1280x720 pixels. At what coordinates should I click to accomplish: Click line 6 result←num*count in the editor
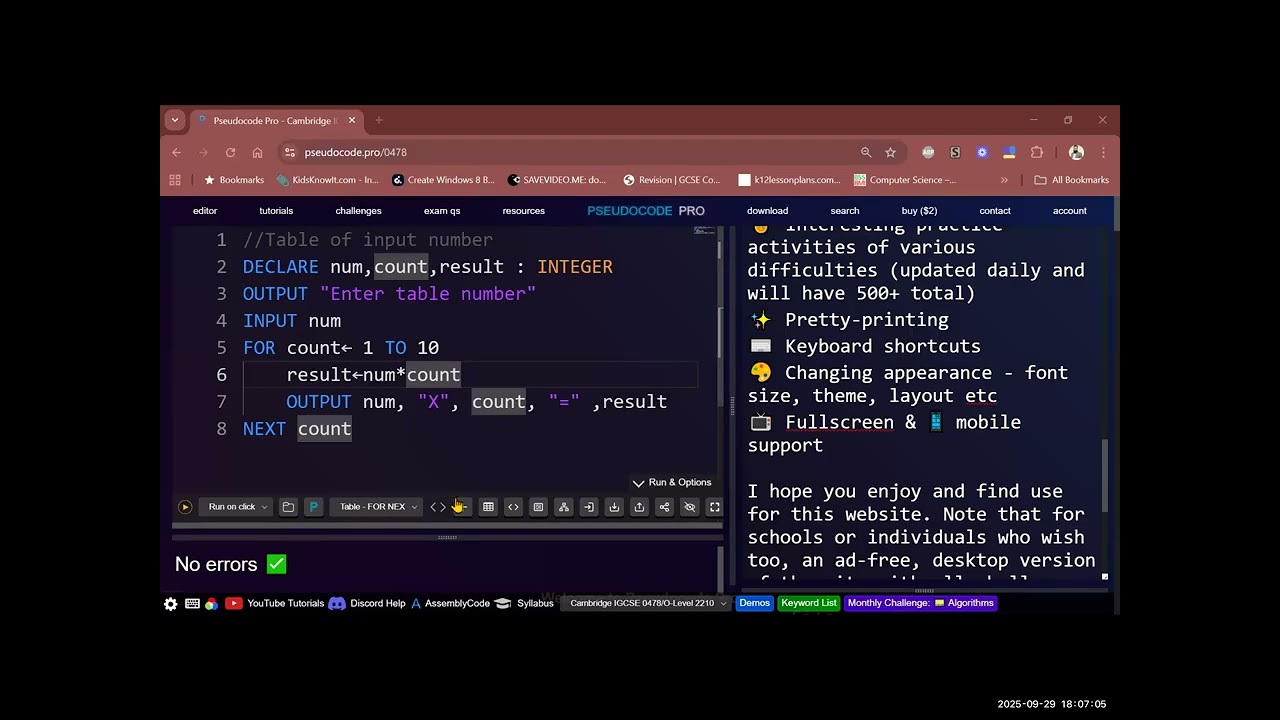(373, 375)
